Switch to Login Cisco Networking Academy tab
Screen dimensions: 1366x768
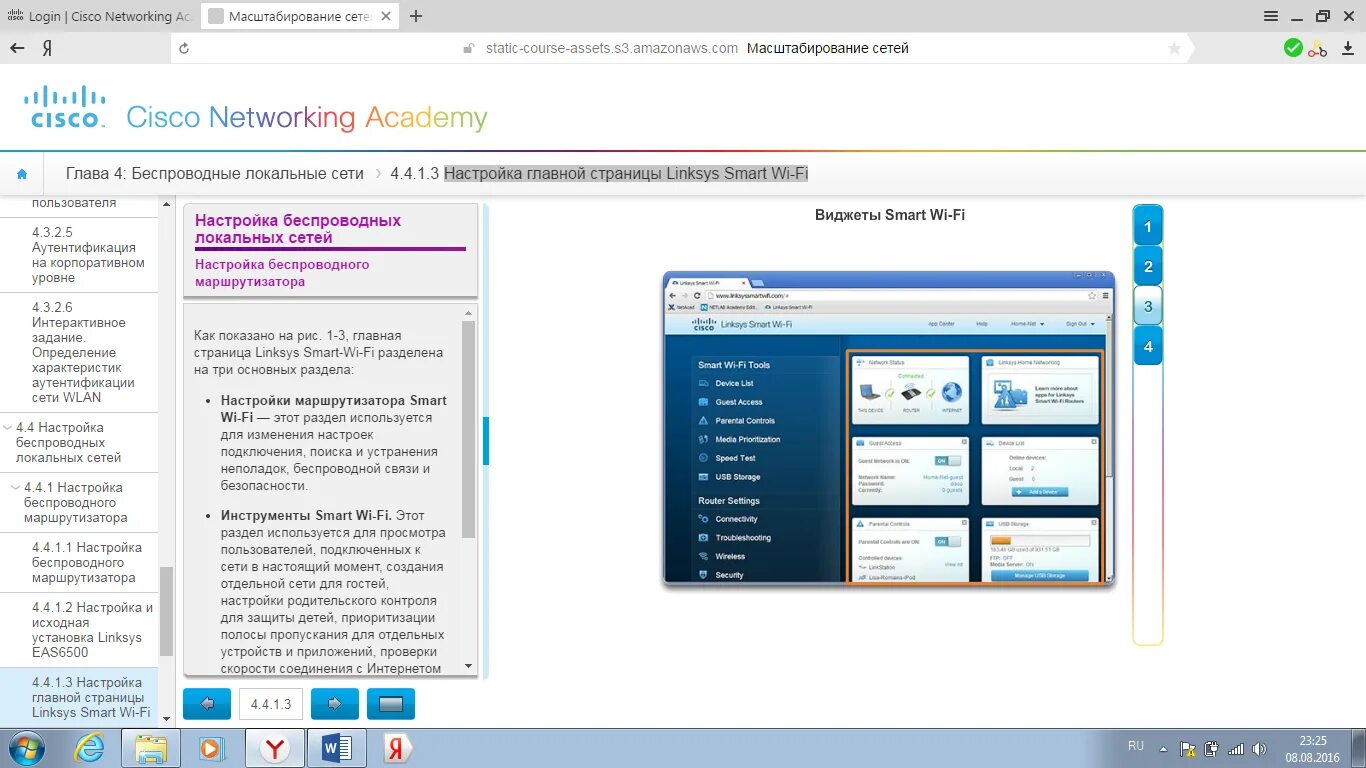pos(99,16)
